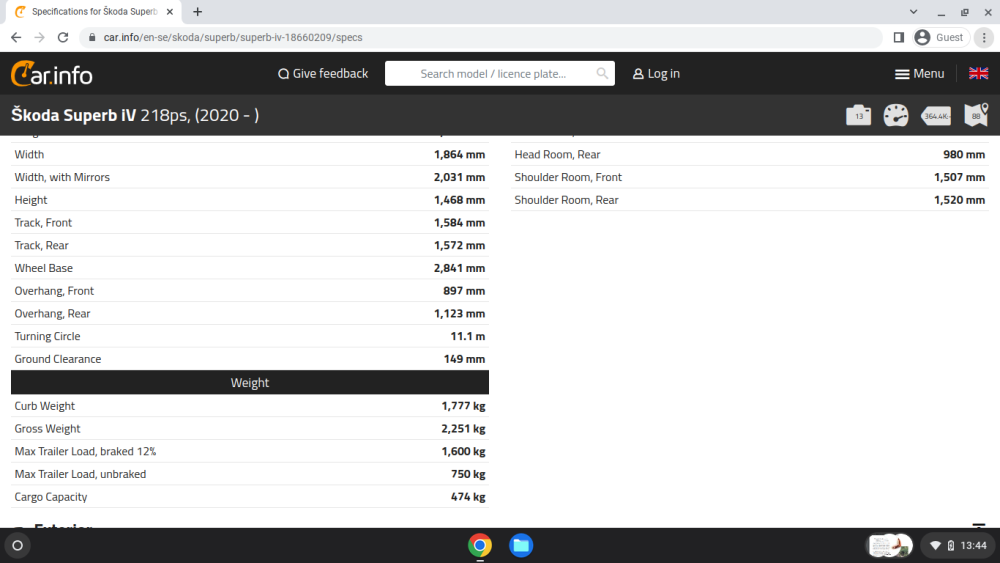Select the Track, Front label
This screenshot has width=1000, height=563.
(x=43, y=223)
